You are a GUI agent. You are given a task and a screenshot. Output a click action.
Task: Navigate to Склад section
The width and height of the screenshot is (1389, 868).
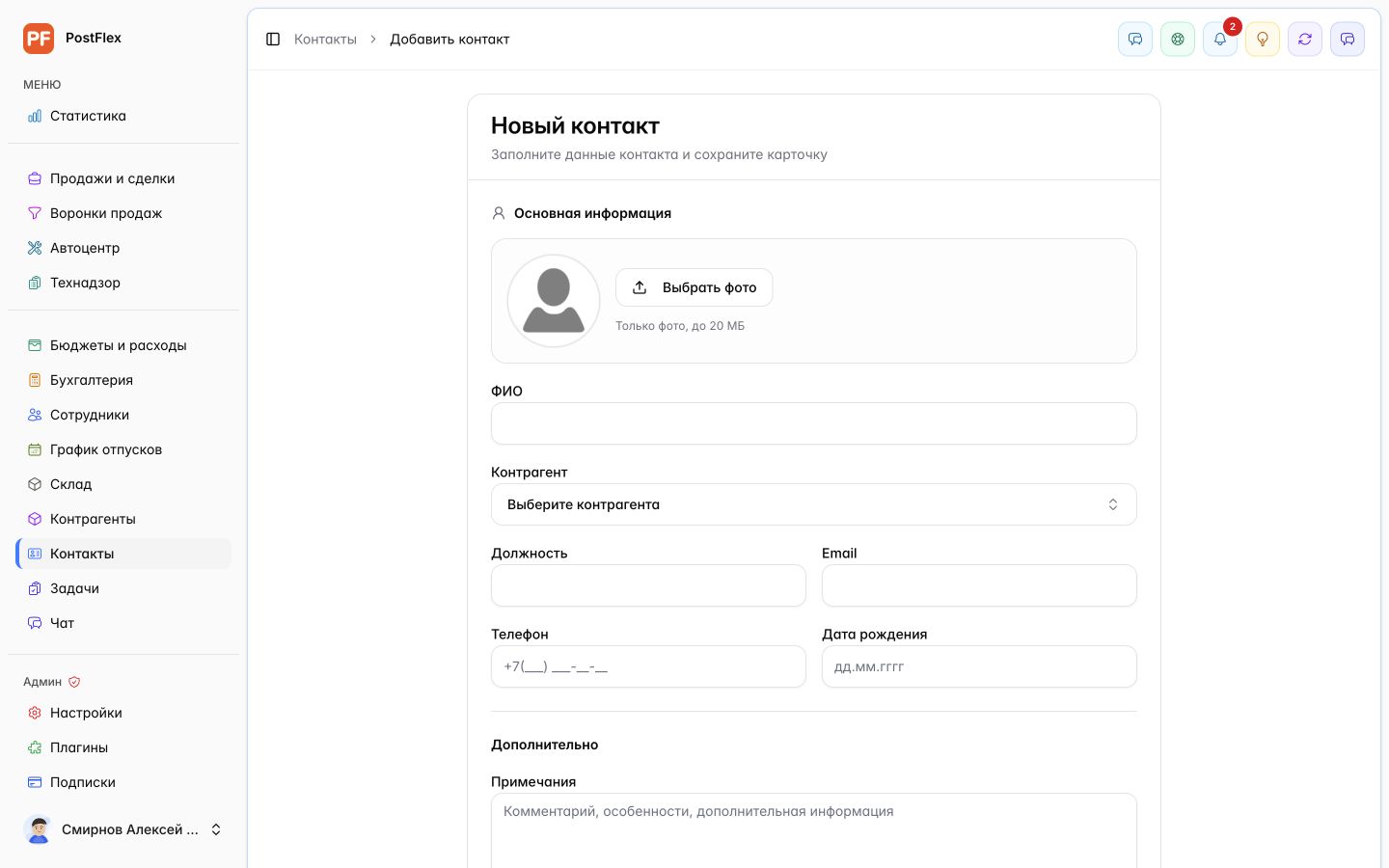click(123, 484)
